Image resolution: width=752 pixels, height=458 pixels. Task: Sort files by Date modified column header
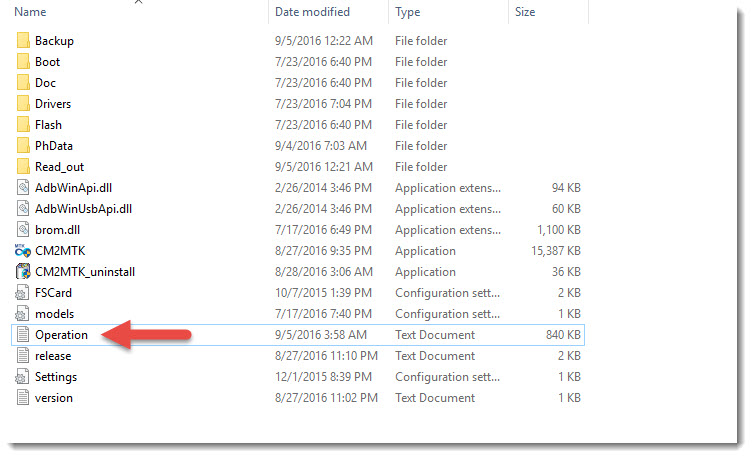coord(312,12)
